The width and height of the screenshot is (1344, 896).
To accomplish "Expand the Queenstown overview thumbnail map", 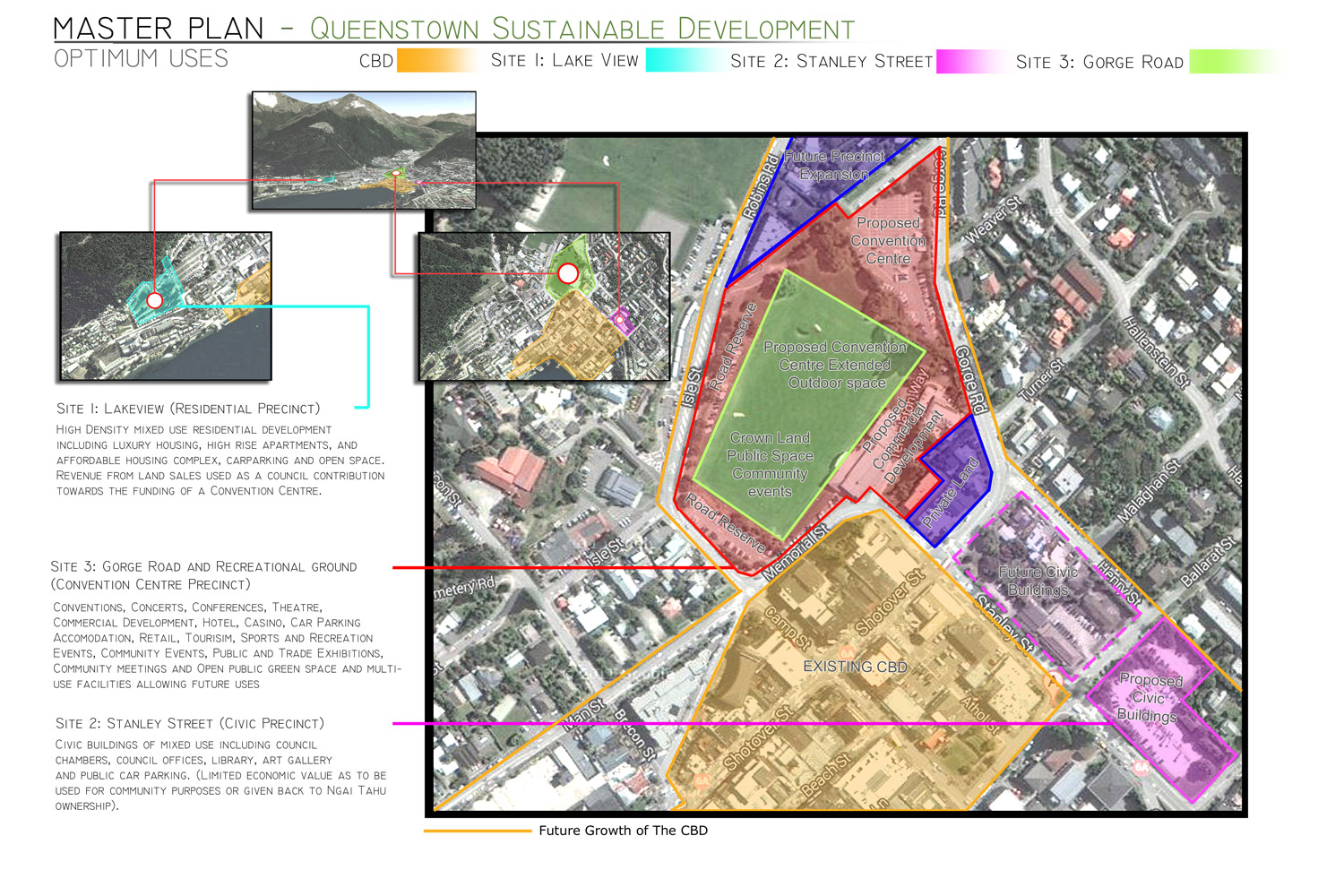I will 363,149.
